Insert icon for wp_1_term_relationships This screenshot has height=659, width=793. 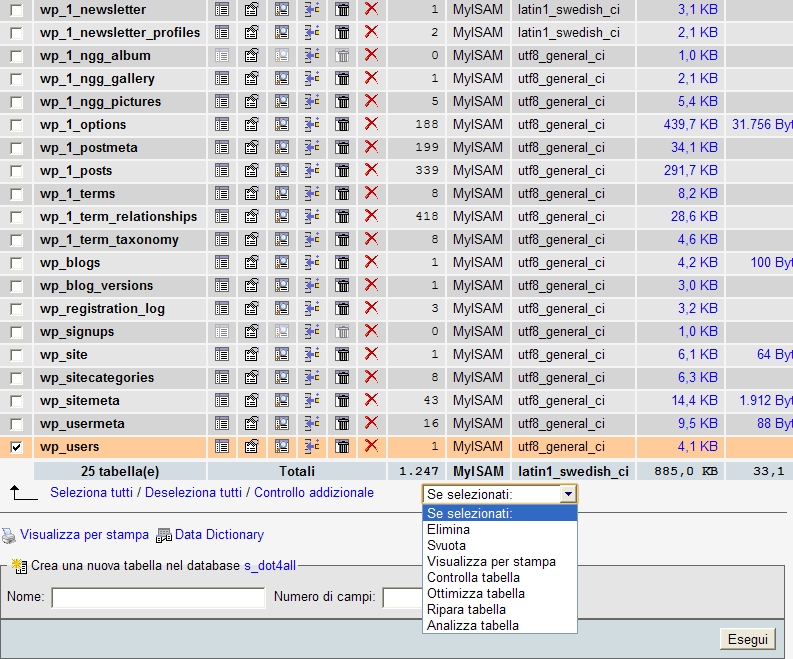pos(312,216)
